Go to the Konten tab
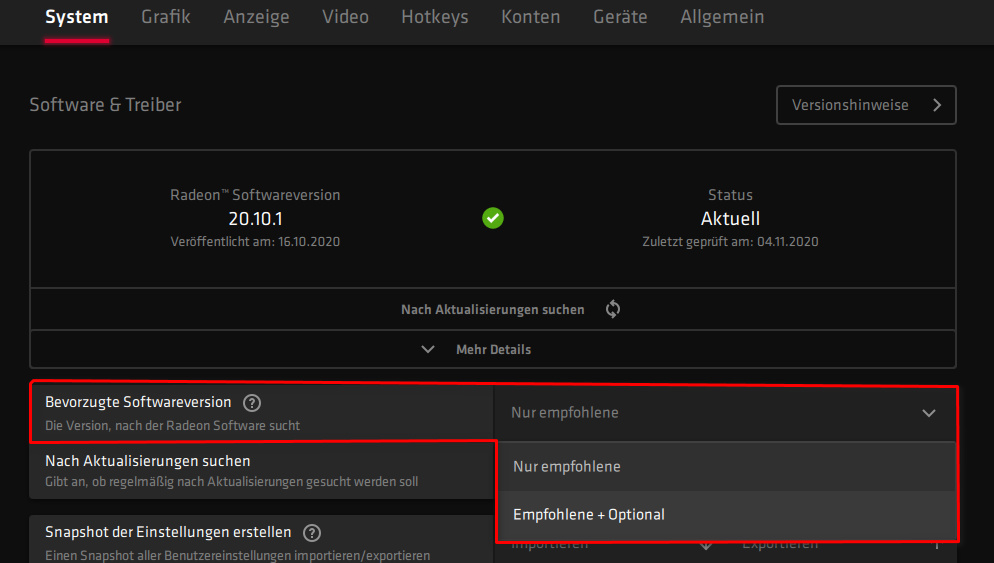This screenshot has width=994, height=563. click(x=531, y=17)
